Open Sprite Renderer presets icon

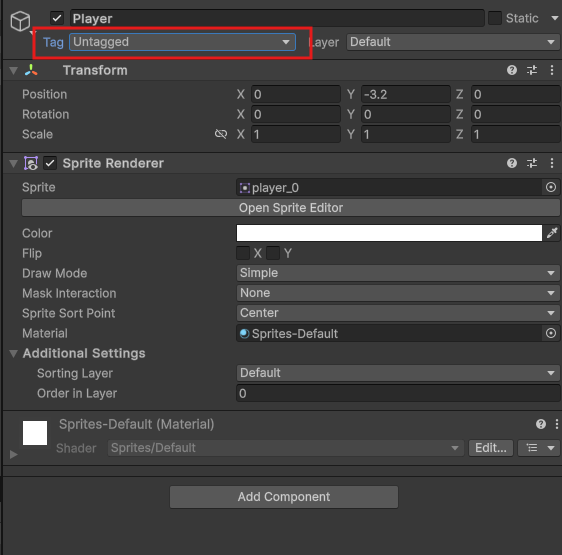pyautogui.click(x=532, y=163)
